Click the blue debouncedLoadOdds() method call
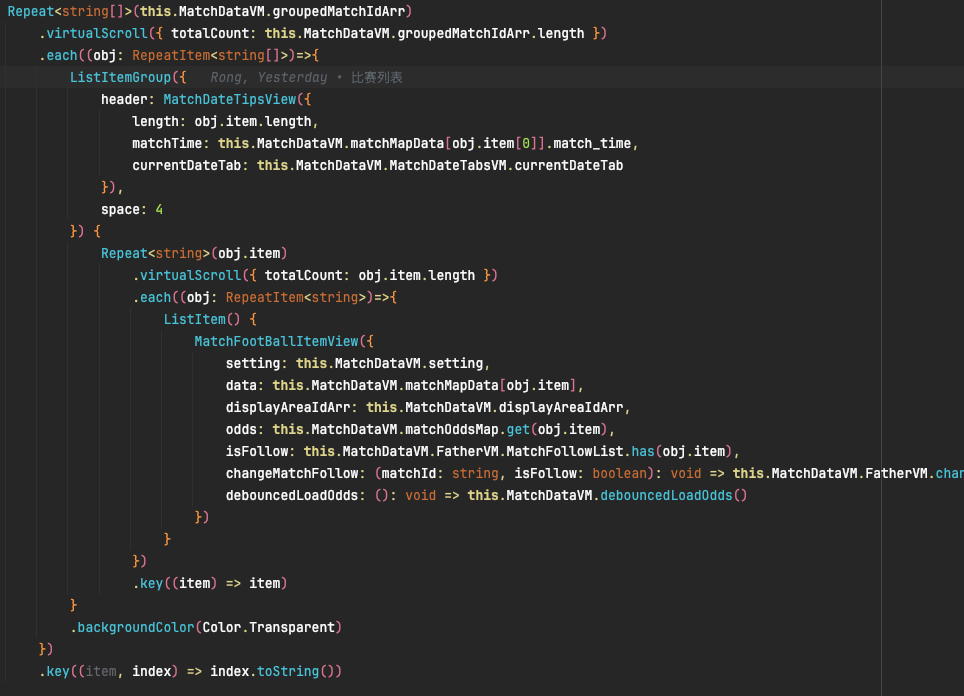This screenshot has width=964, height=696. click(674, 496)
